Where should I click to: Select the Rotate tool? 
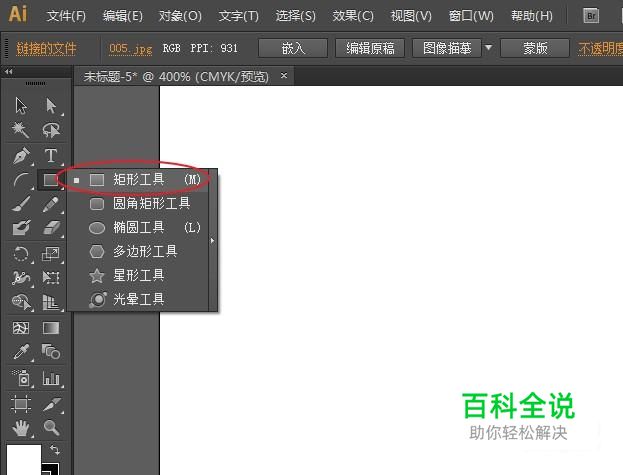click(21, 253)
